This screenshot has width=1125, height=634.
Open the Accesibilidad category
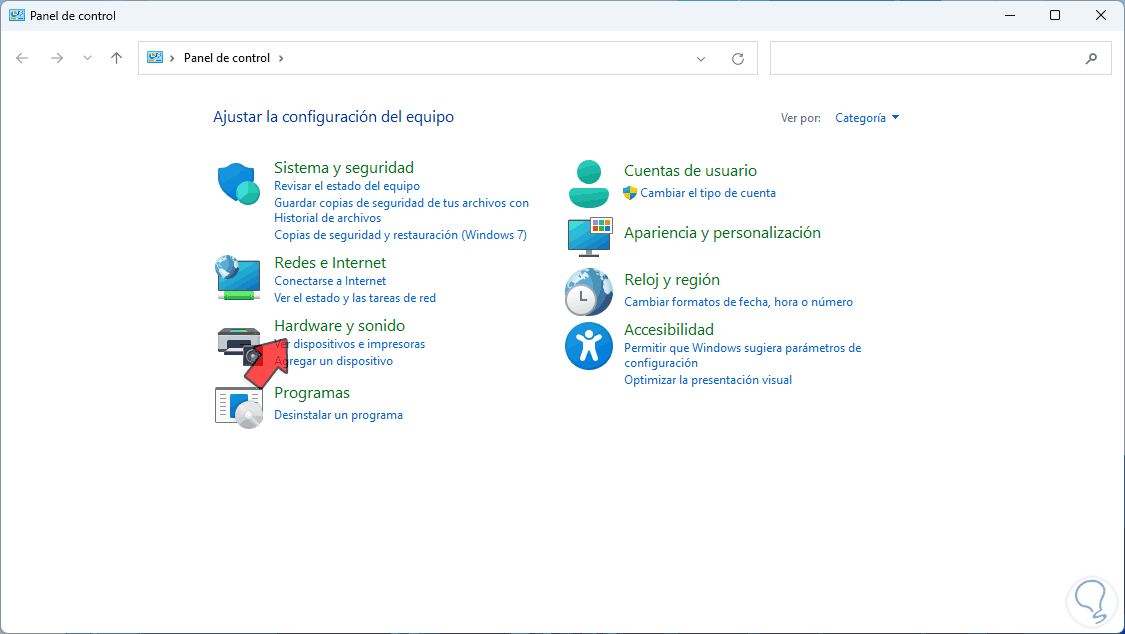669,330
